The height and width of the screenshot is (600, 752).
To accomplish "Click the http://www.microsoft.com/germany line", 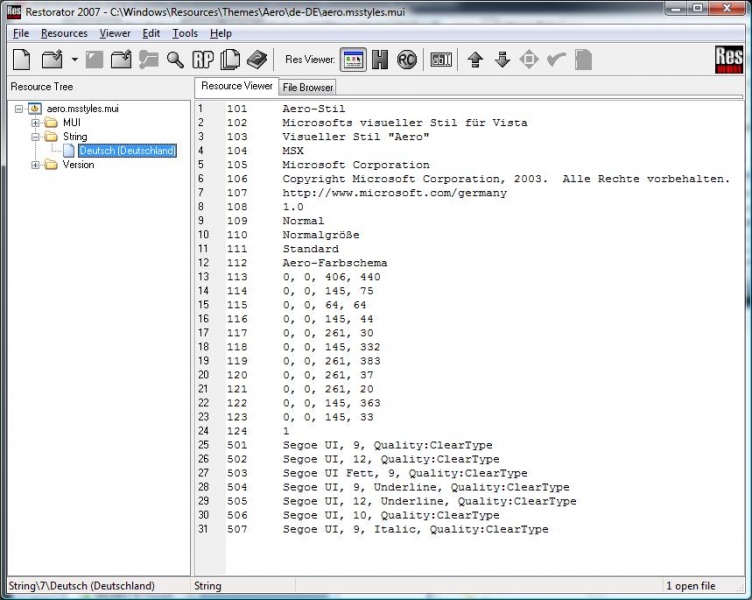I will coord(394,193).
